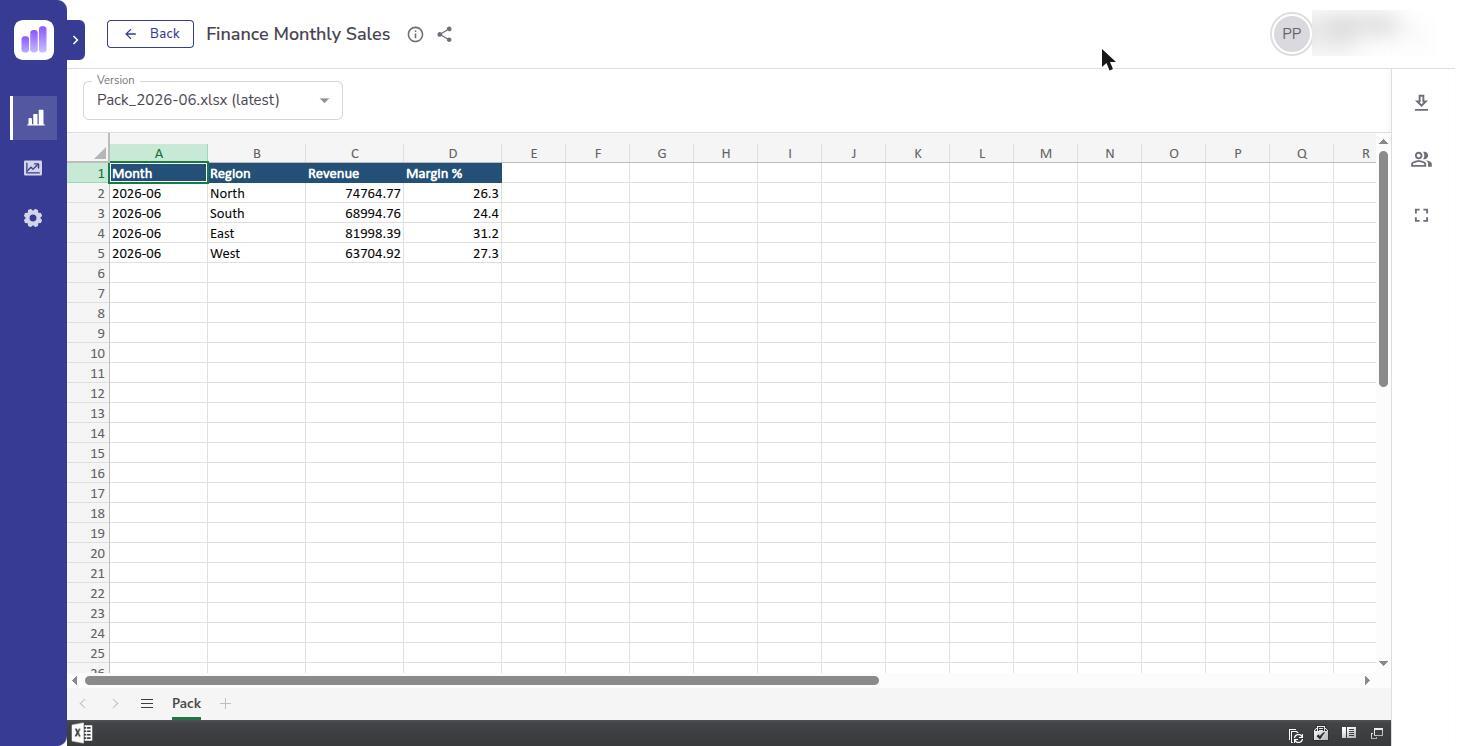Select column C header
The height and width of the screenshot is (746, 1470).
(x=354, y=153)
